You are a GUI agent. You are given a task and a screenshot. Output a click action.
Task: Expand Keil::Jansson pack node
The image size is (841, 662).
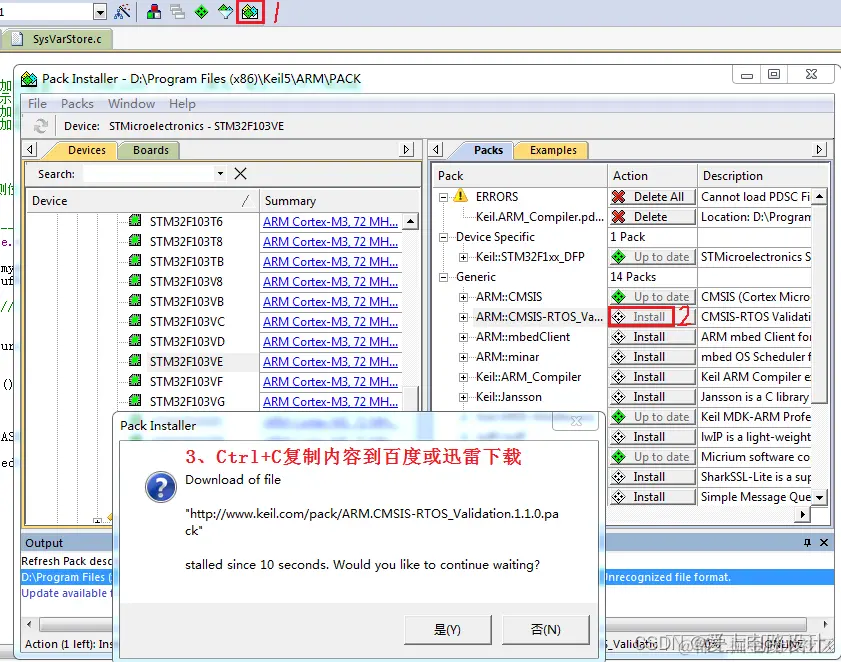[x=463, y=398]
